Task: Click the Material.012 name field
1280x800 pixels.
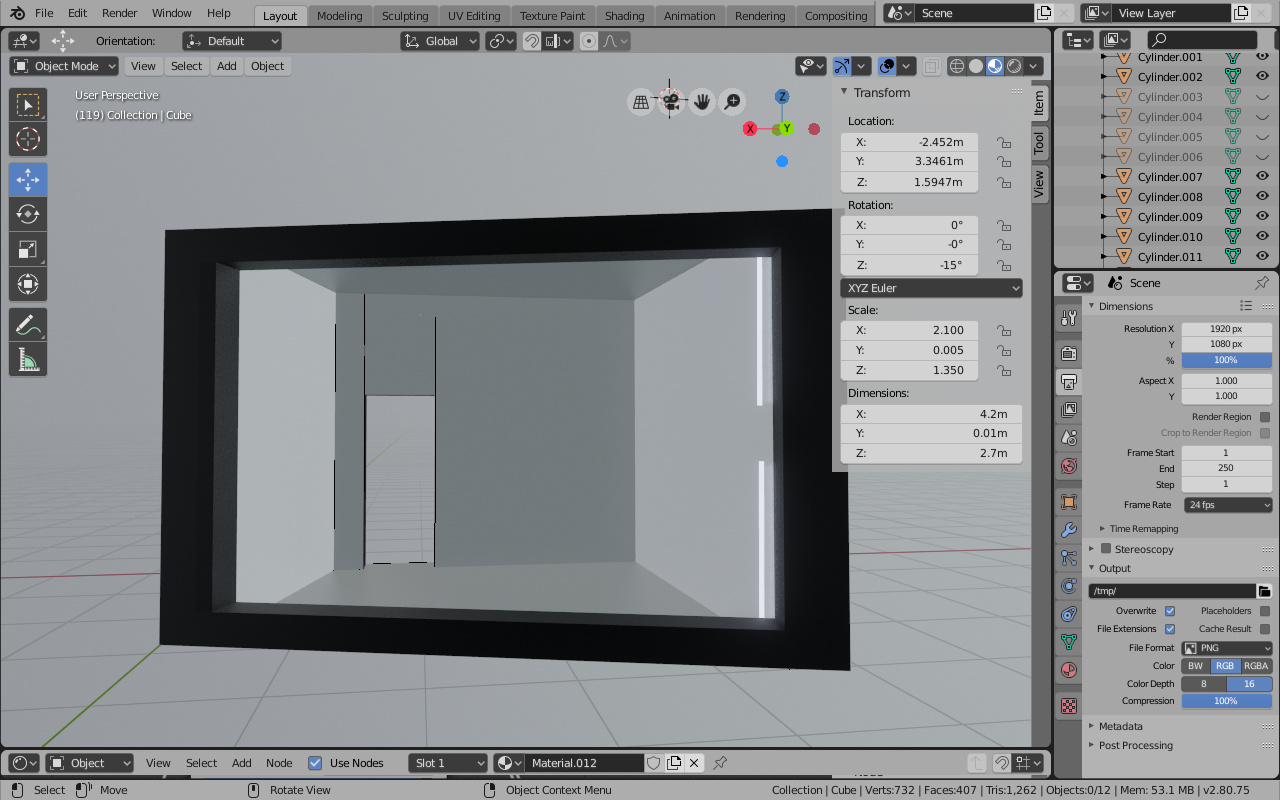Action: 585,763
